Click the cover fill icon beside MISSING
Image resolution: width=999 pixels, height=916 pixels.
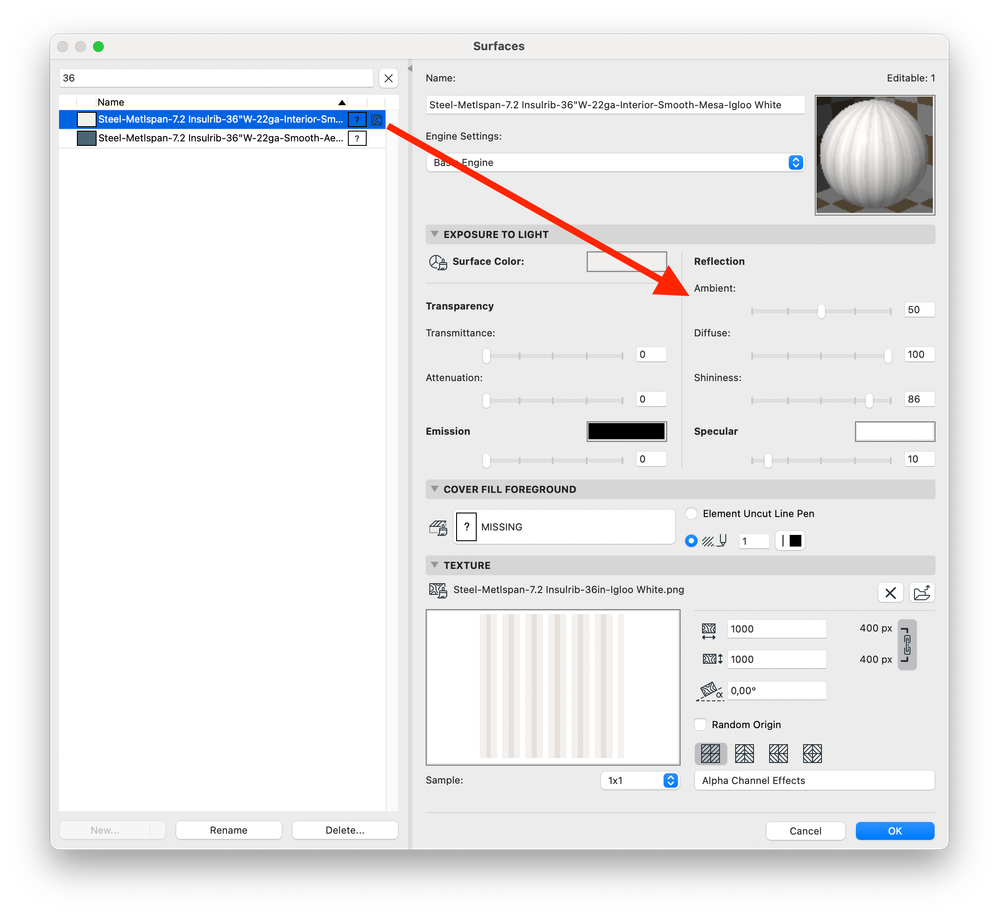point(438,527)
